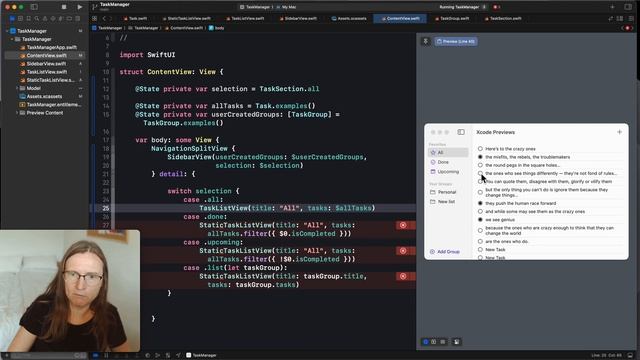Open the adjust editor options icon

click(x=620, y=18)
